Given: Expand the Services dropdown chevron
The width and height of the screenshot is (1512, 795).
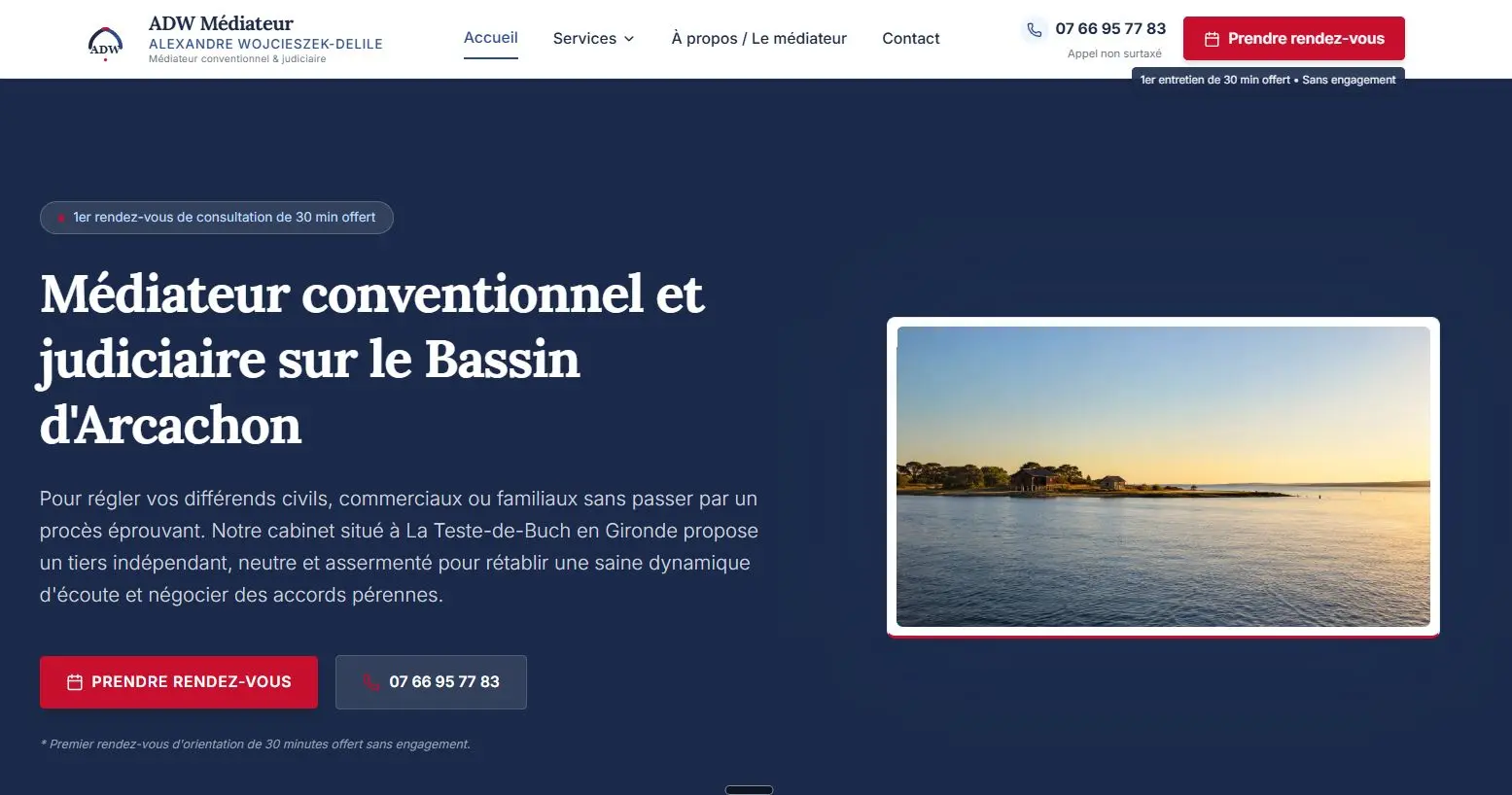Looking at the screenshot, I should click(629, 39).
